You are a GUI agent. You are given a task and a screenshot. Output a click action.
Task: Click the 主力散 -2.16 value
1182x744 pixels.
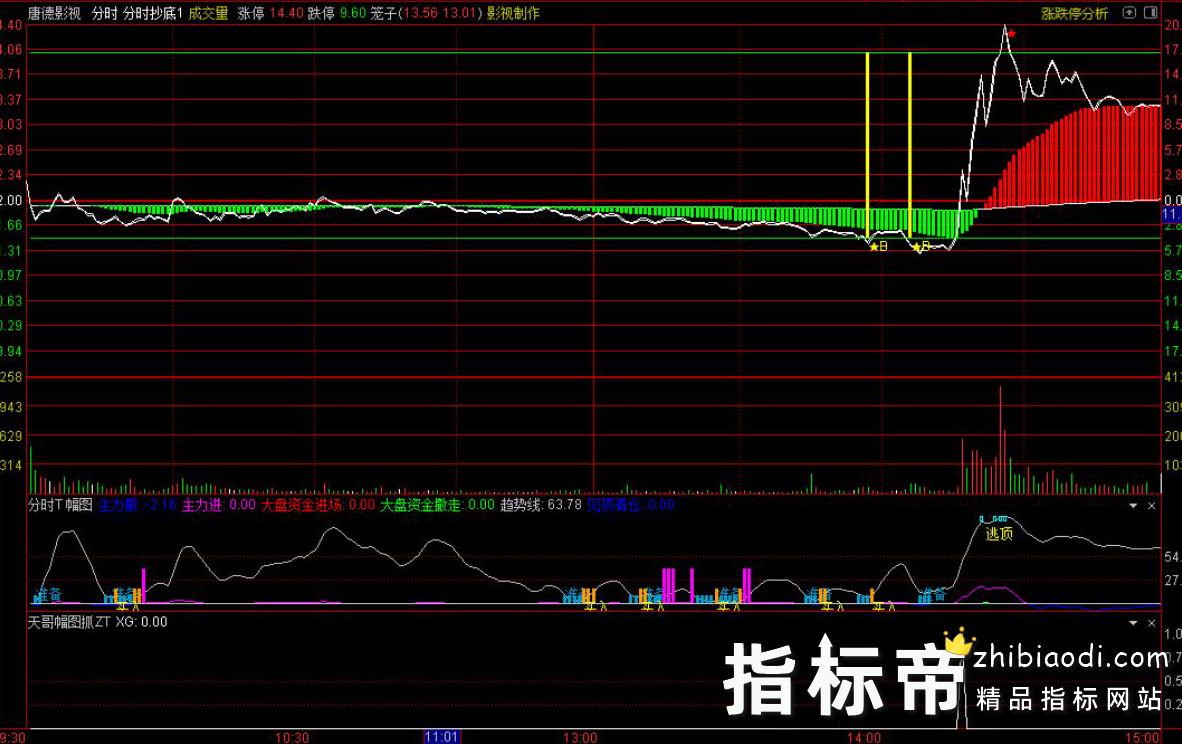coord(137,504)
